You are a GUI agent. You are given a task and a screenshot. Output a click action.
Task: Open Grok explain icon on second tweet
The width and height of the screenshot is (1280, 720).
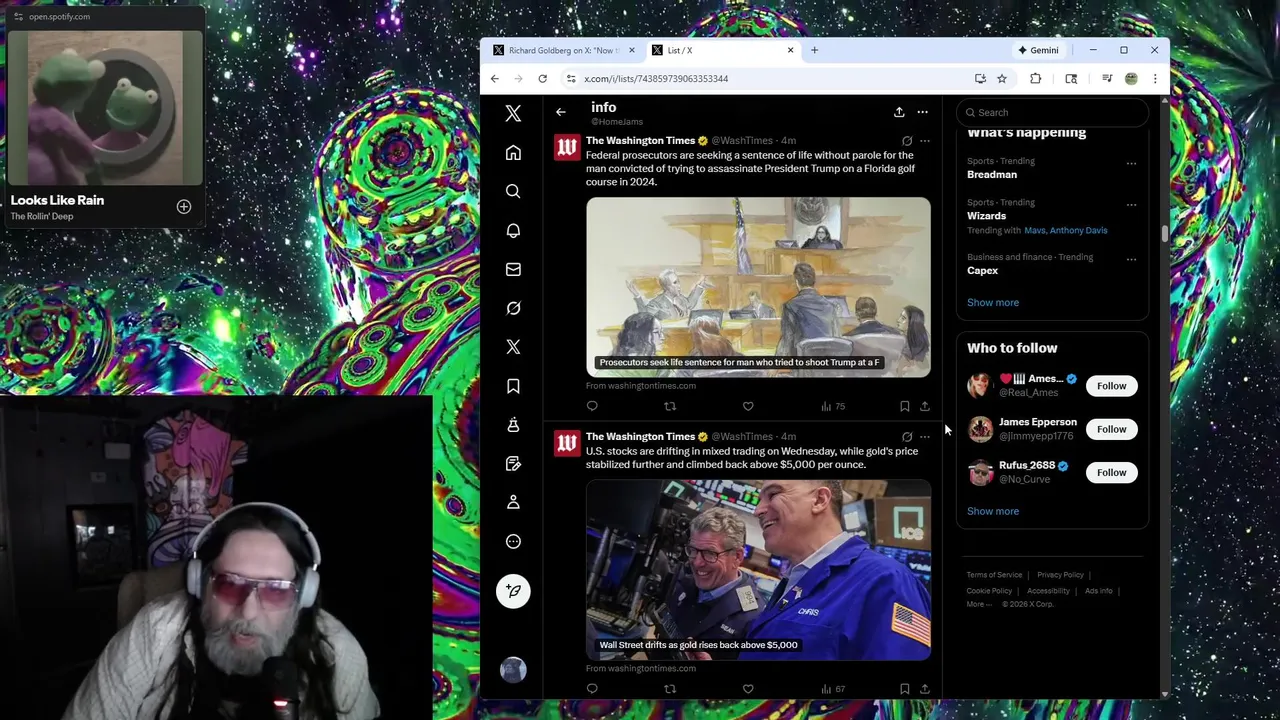(907, 437)
